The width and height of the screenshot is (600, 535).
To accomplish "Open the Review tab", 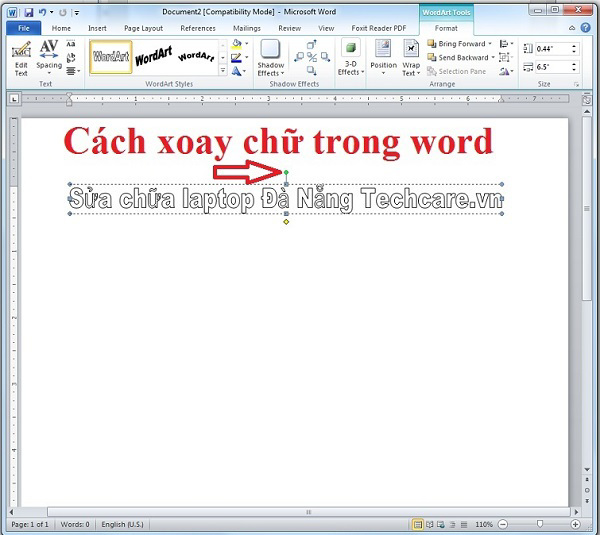I will pos(290,28).
